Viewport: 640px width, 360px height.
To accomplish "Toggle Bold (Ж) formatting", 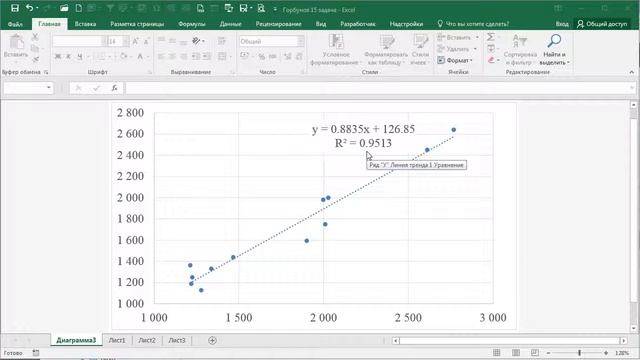I will coord(58,56).
